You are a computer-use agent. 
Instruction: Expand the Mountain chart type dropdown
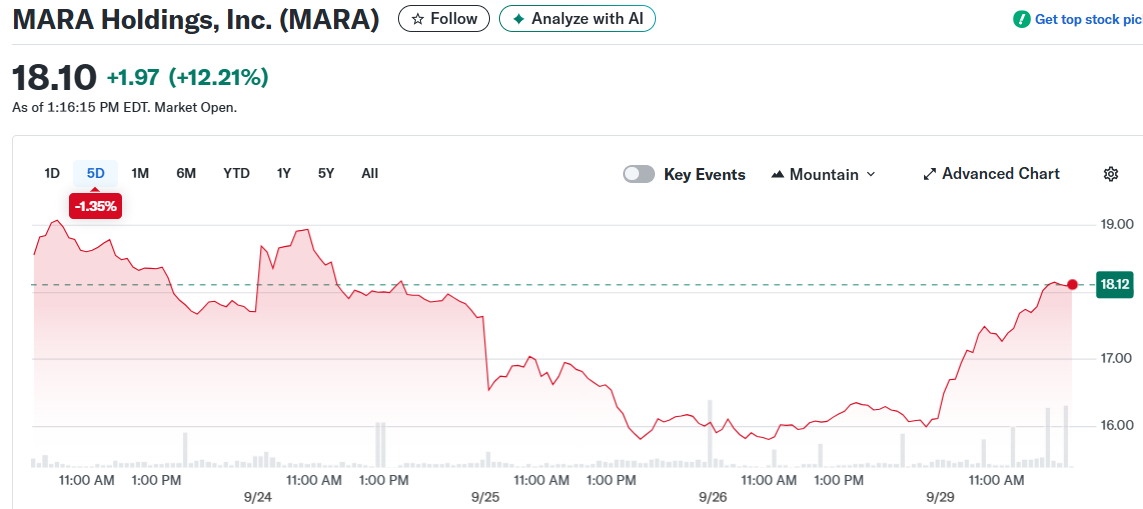pos(823,174)
